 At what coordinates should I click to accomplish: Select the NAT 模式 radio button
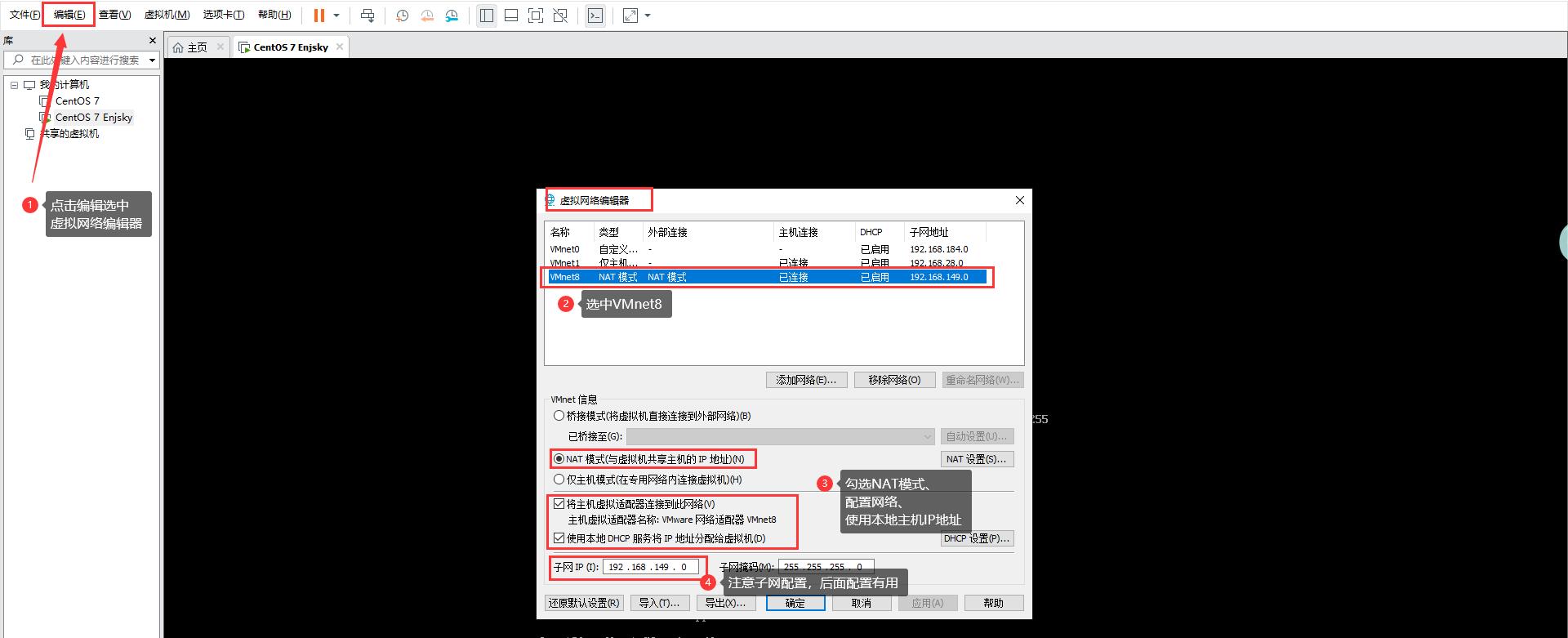click(559, 459)
